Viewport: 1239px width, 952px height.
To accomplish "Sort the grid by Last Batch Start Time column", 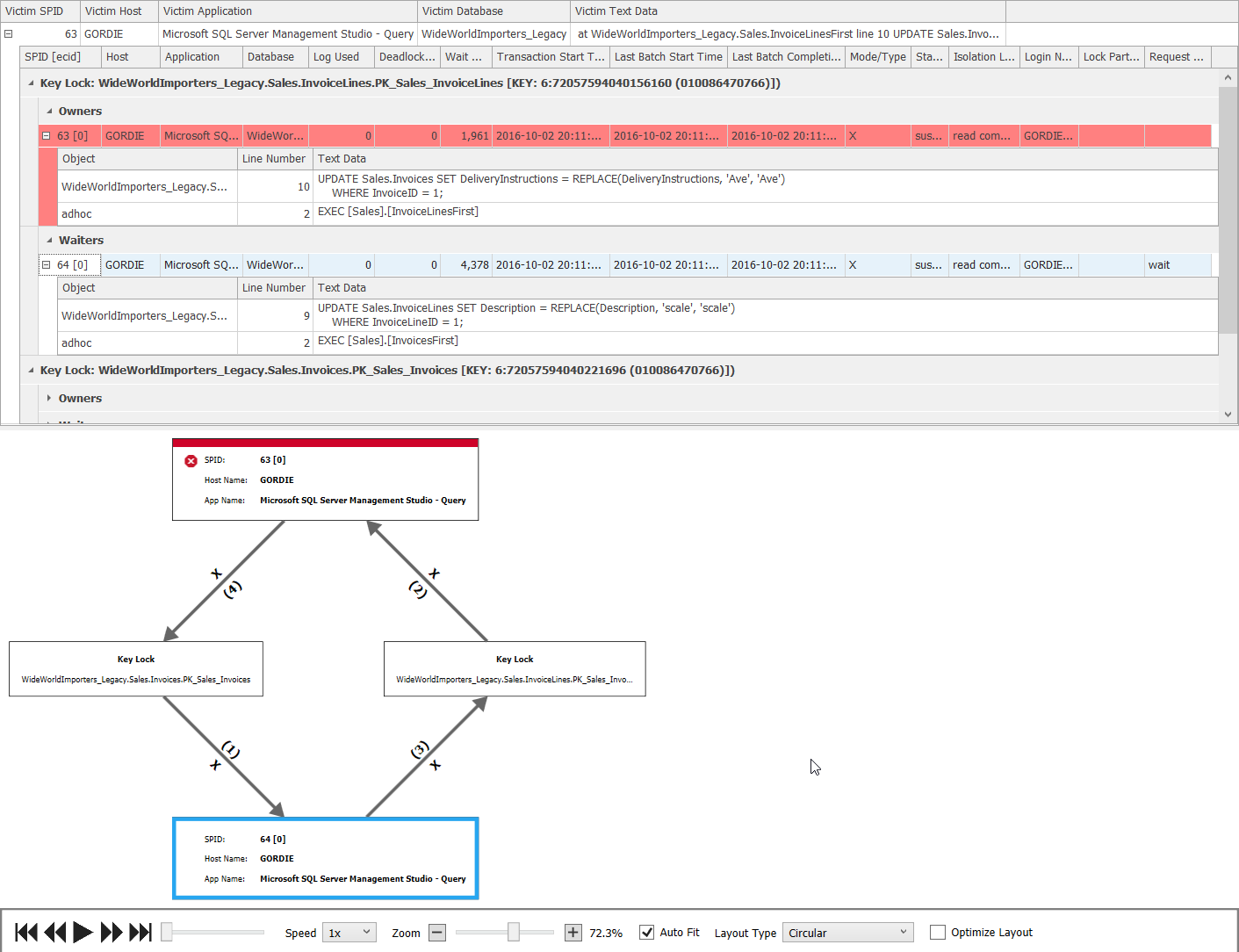I will click(668, 56).
